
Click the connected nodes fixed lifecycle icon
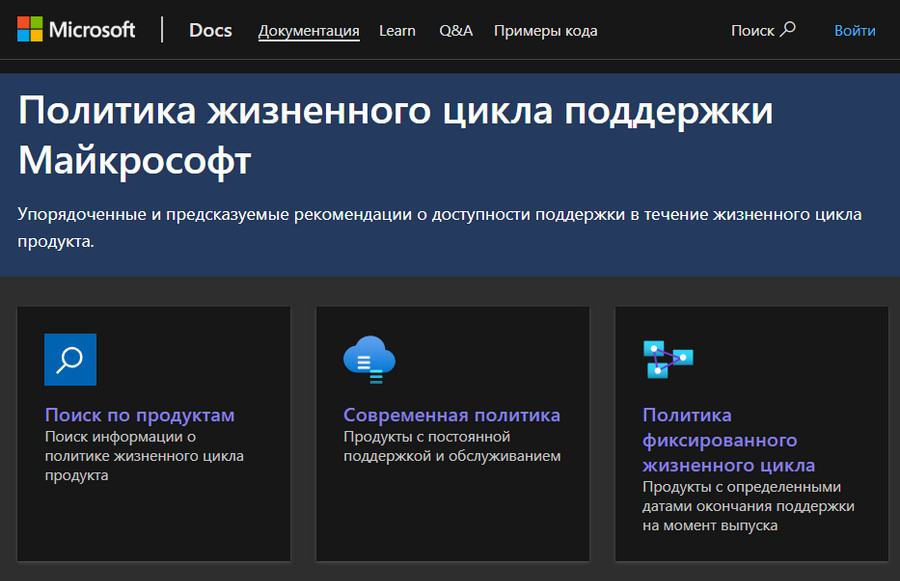667,358
